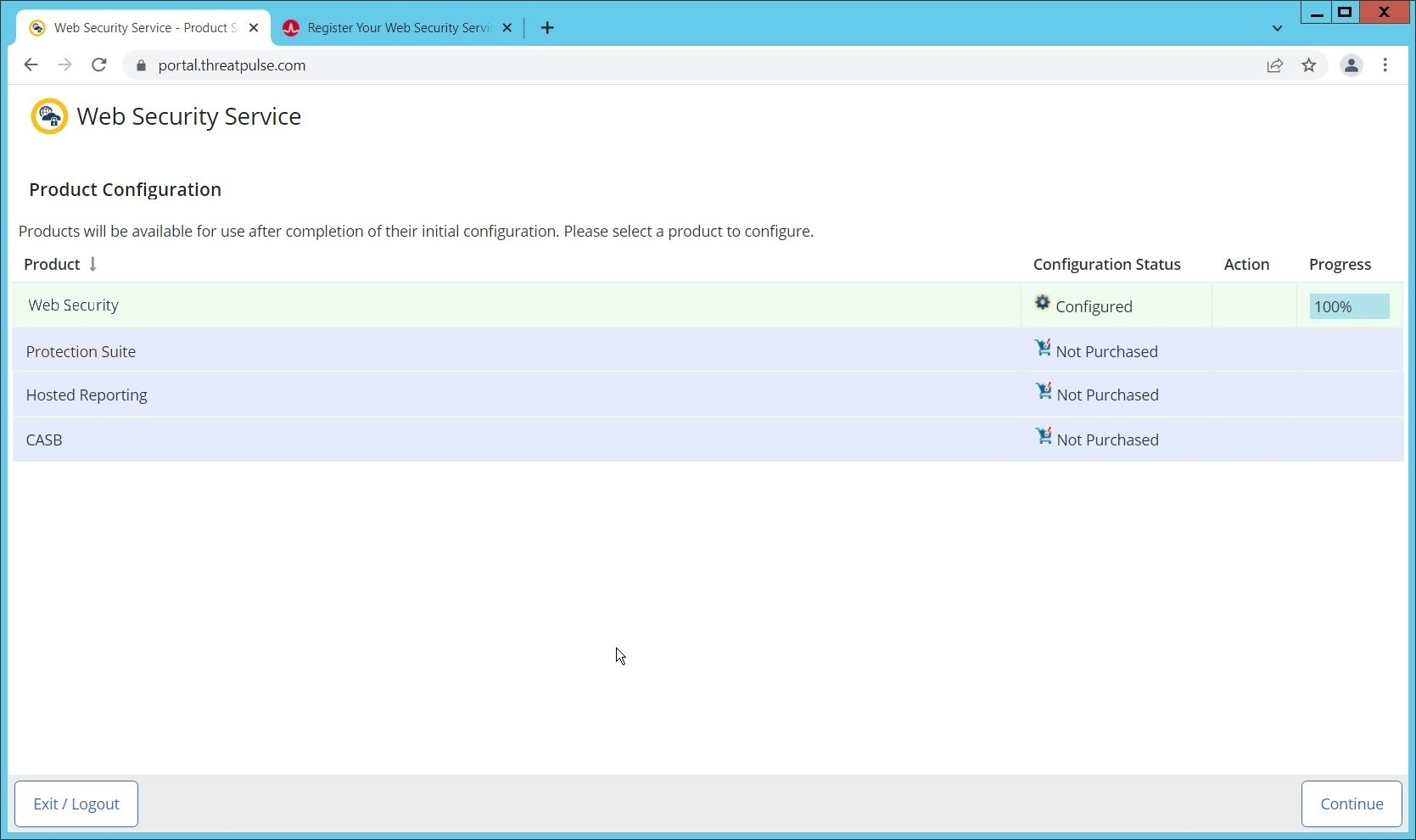The width and height of the screenshot is (1416, 840).
Task: Click the 100% progress bar
Action: pyautogui.click(x=1349, y=307)
